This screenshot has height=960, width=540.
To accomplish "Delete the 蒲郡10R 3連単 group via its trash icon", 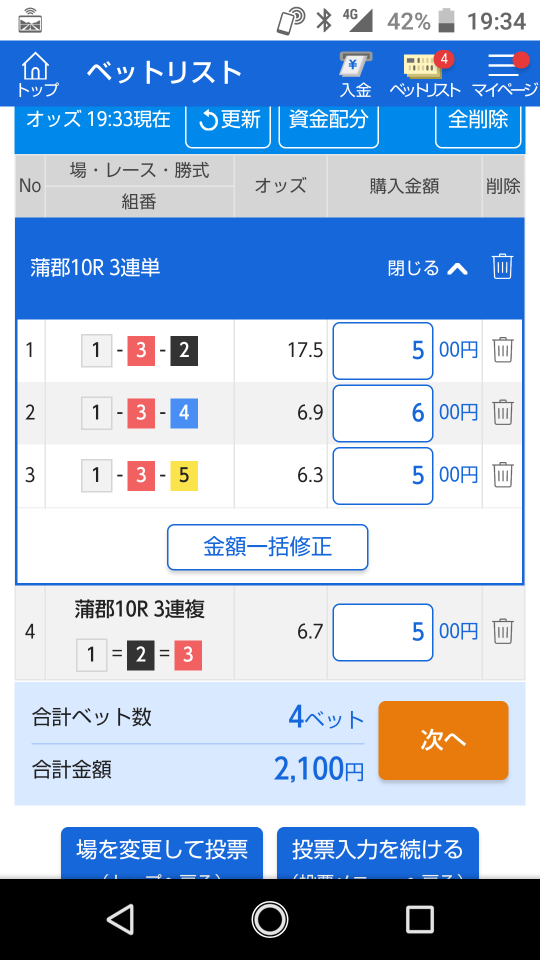I will coord(503,268).
